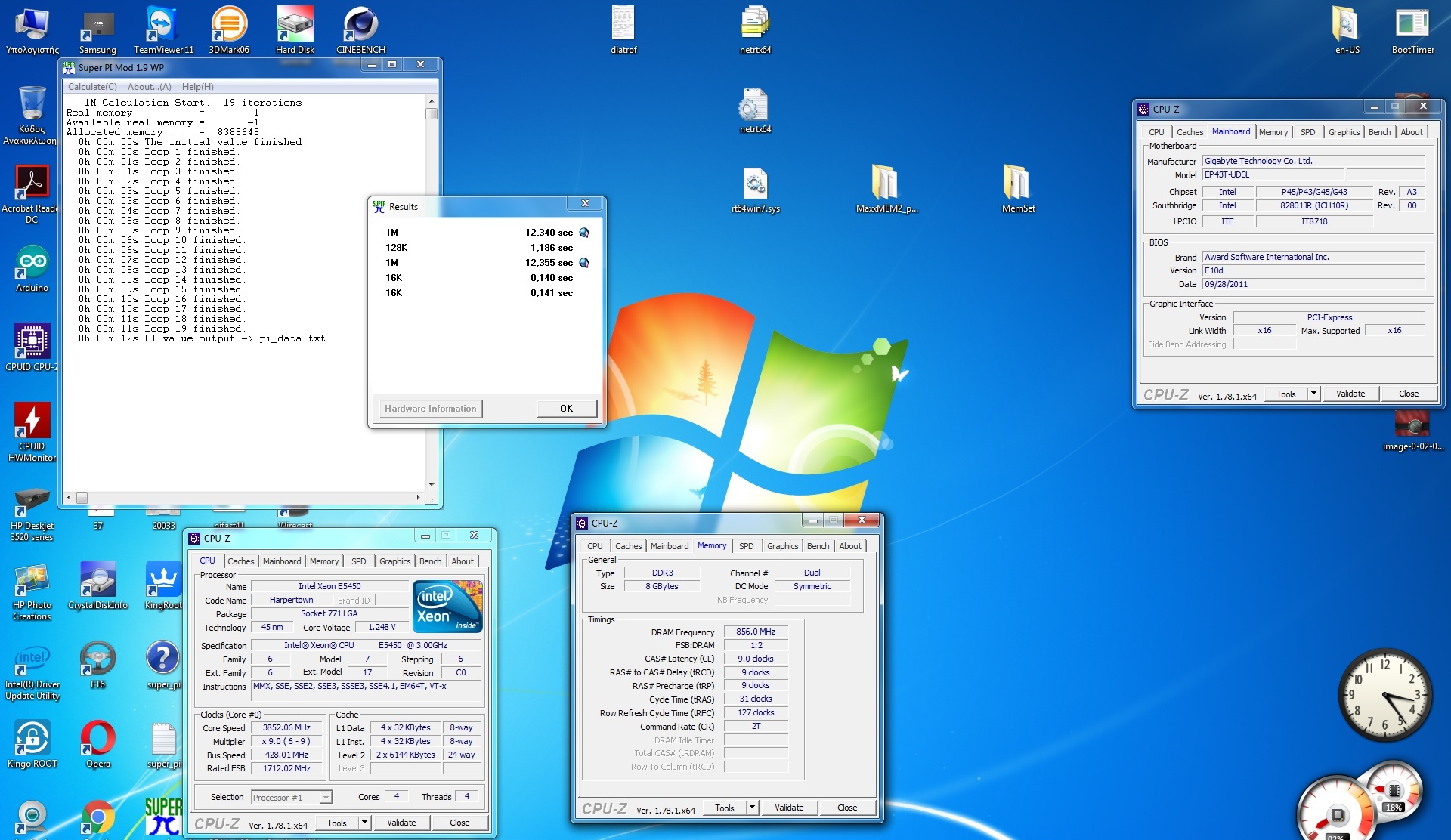The height and width of the screenshot is (840, 1451).
Task: Launch the CPUID HWMonitor shortcut
Action: [32, 432]
